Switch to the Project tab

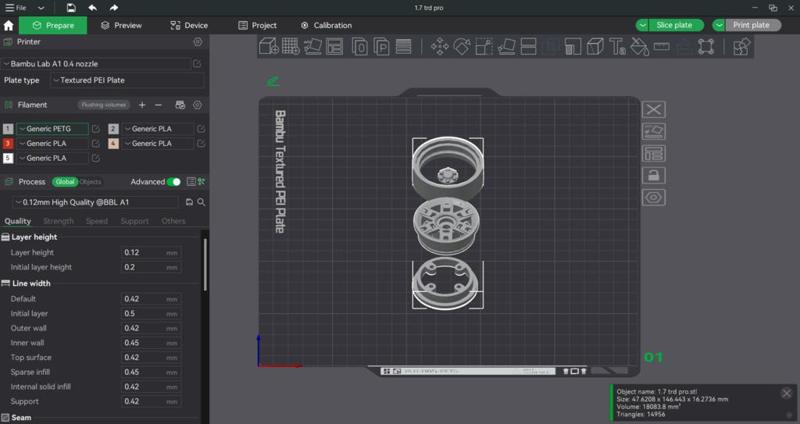(257, 25)
